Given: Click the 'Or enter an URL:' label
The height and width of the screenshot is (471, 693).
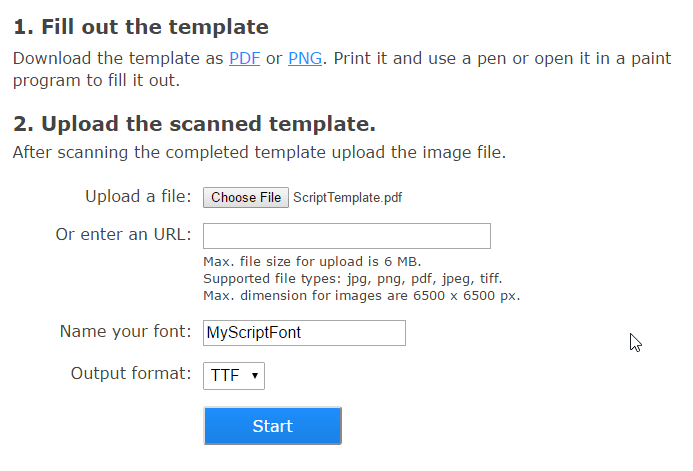Looking at the screenshot, I should (x=124, y=235).
